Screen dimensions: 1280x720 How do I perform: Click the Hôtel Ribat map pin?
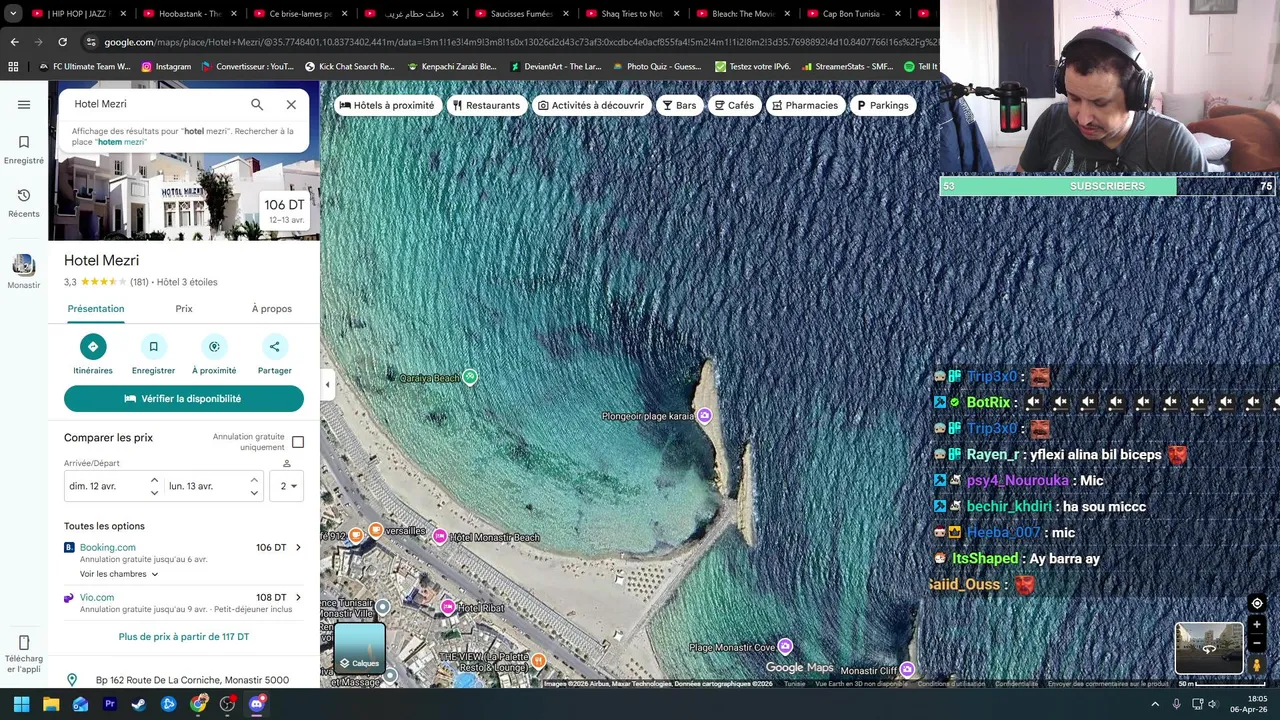(x=448, y=607)
